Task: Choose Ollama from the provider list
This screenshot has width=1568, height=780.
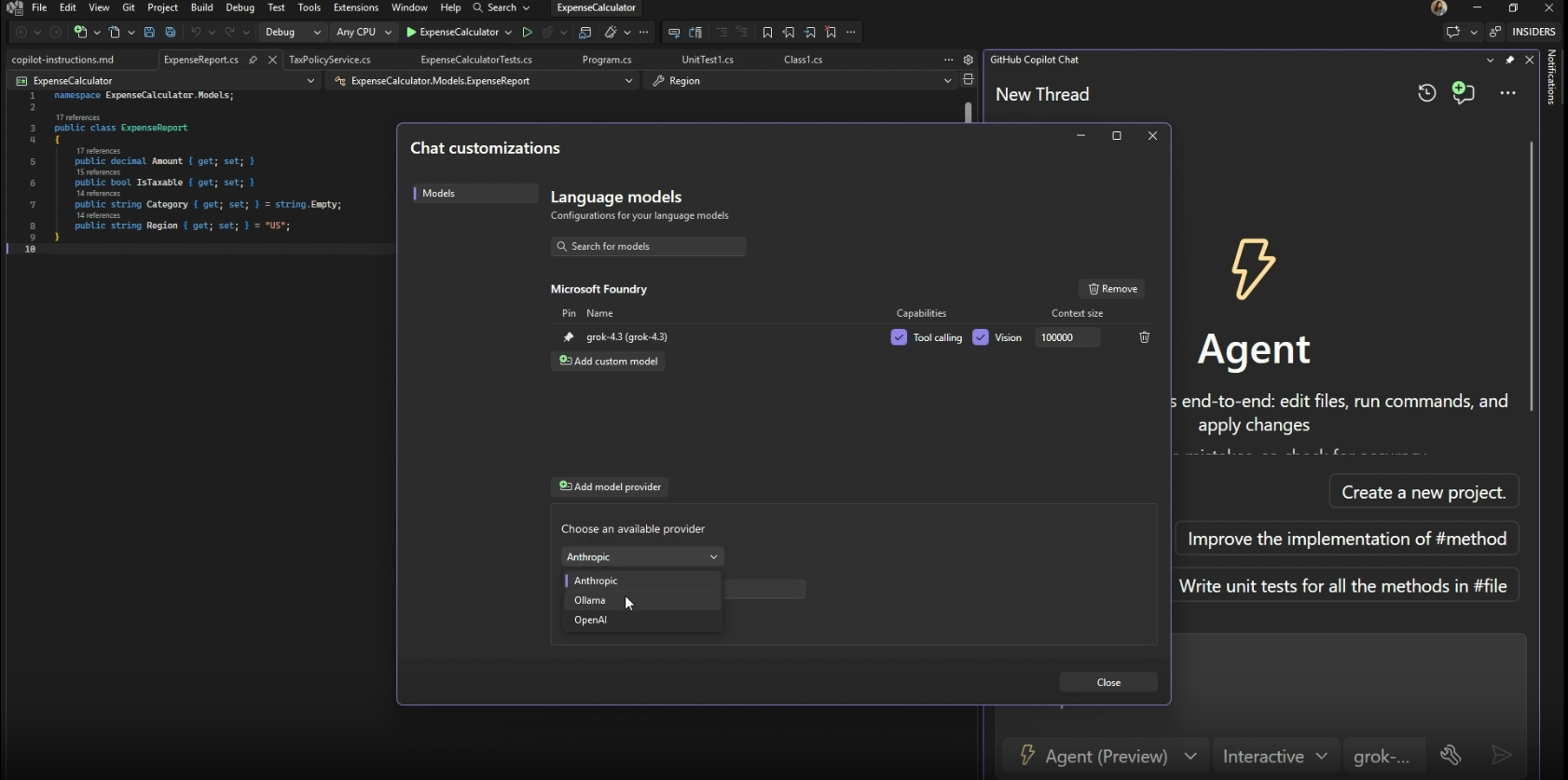Action: point(642,600)
